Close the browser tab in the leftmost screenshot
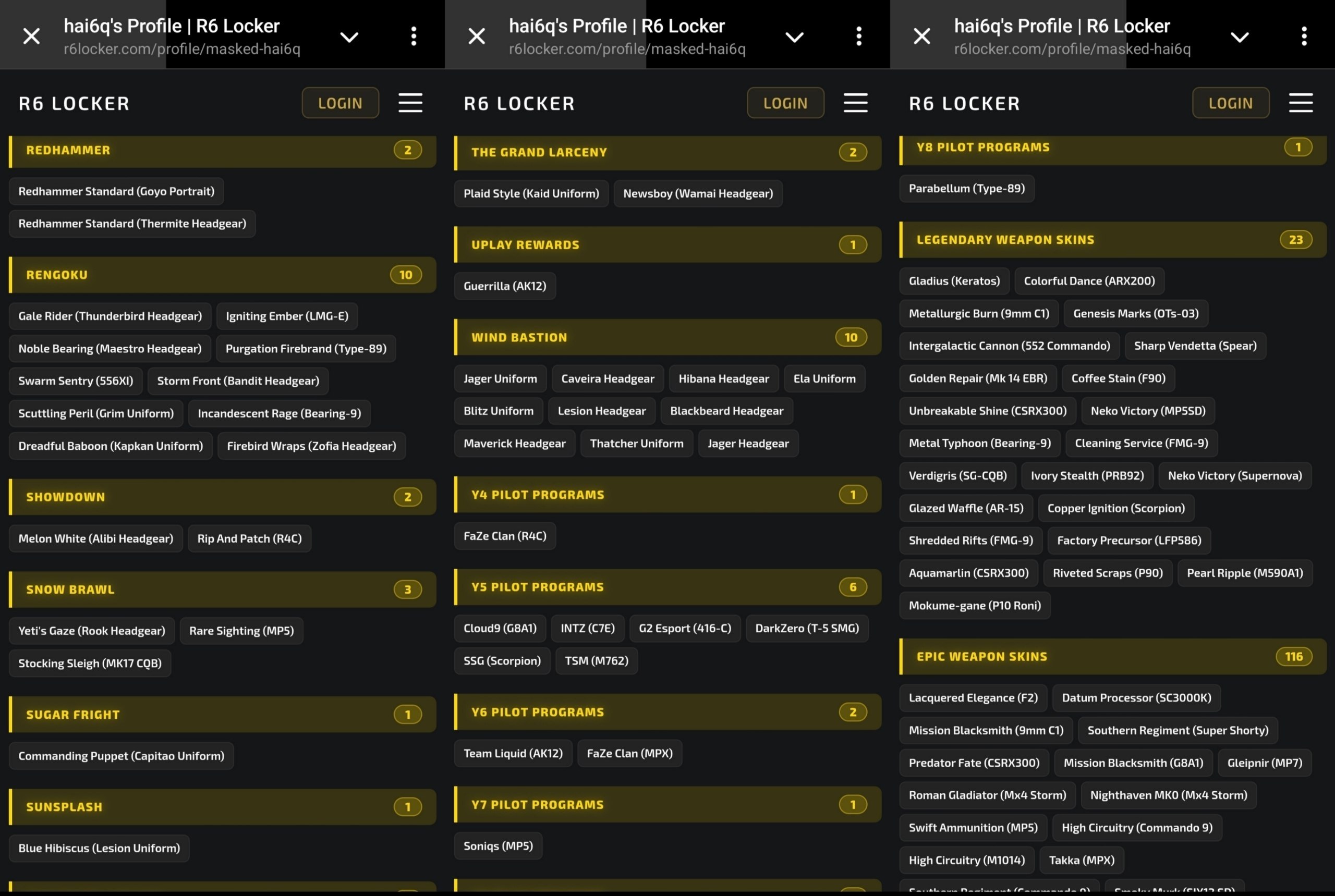 click(x=31, y=36)
